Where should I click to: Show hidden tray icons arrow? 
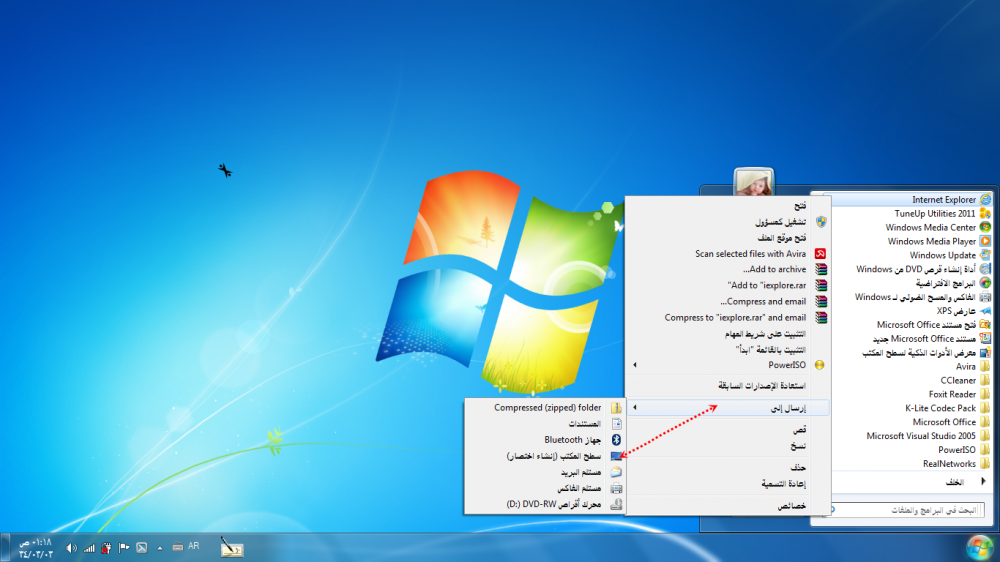tap(159, 548)
